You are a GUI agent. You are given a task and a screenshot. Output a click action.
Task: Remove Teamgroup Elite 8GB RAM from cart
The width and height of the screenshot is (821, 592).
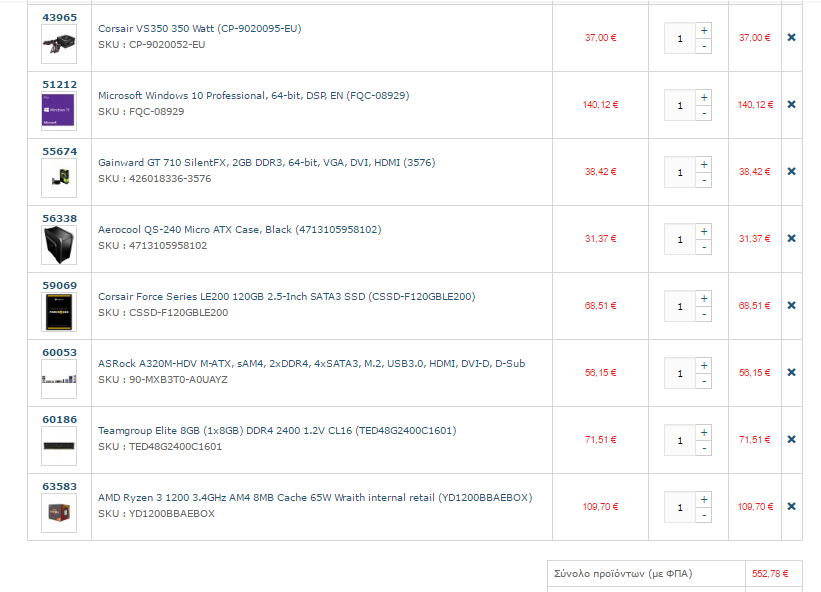pyautogui.click(x=791, y=440)
